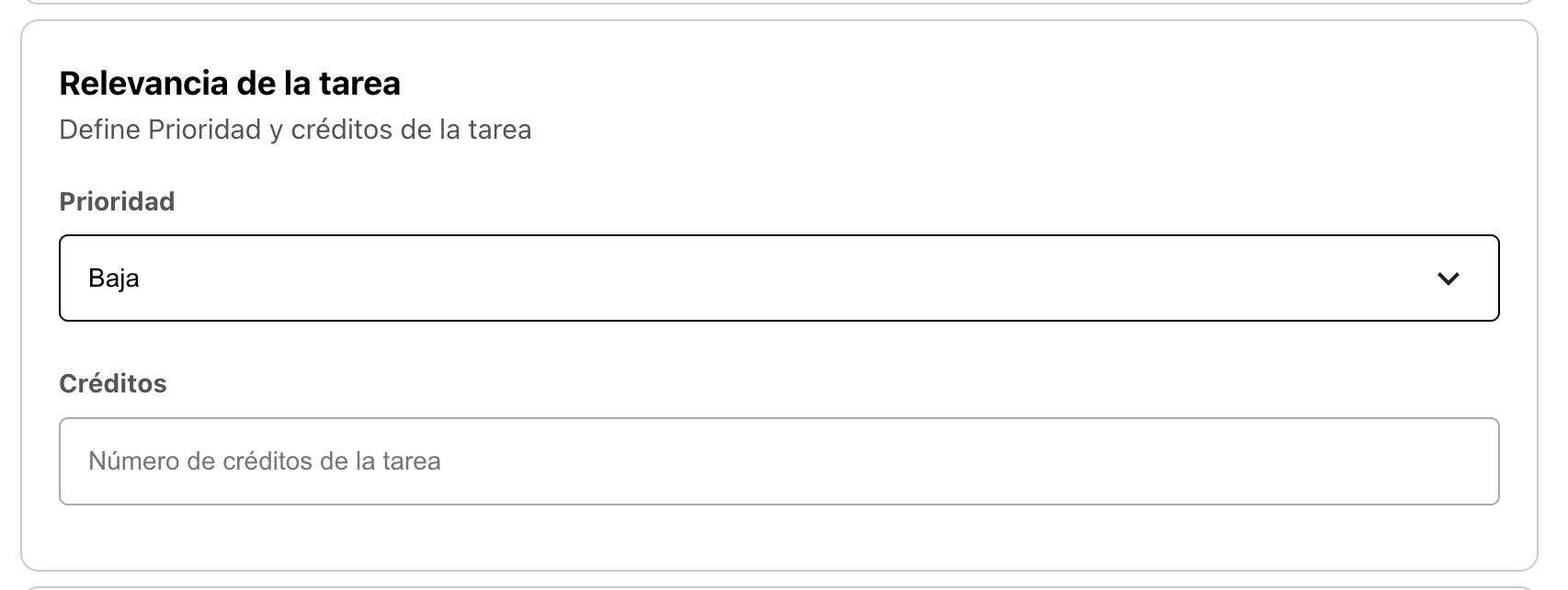Click the border of the Prioridad select
This screenshot has height=590, width=1568.
tap(779, 236)
